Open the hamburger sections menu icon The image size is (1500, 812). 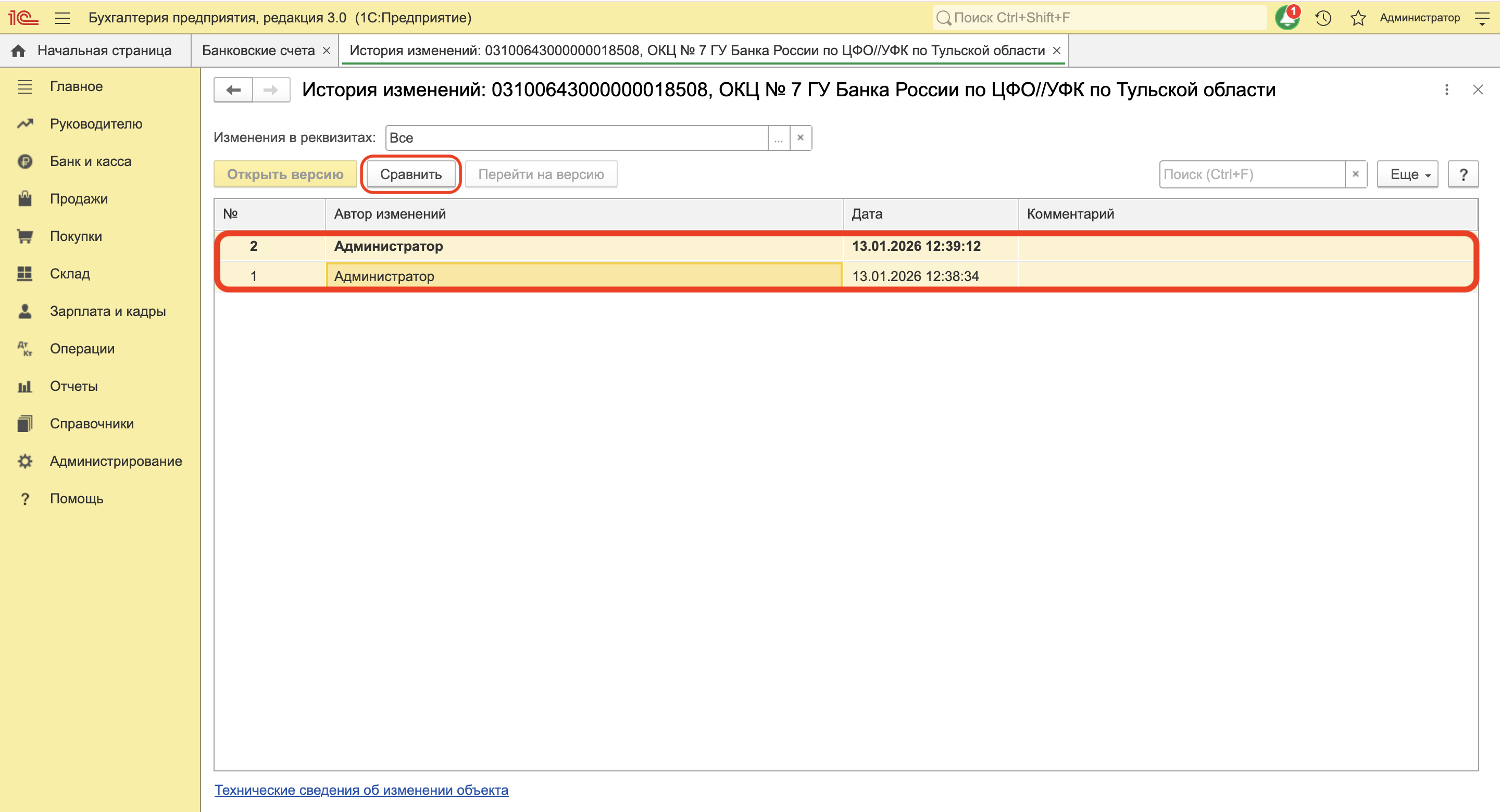(x=63, y=18)
